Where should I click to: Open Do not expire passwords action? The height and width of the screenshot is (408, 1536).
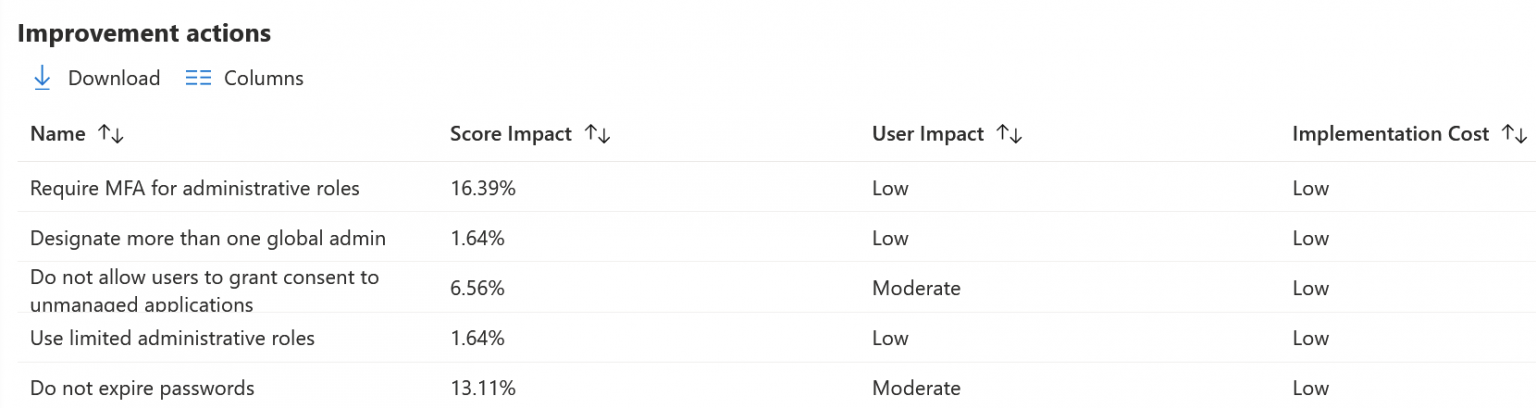pos(142,388)
